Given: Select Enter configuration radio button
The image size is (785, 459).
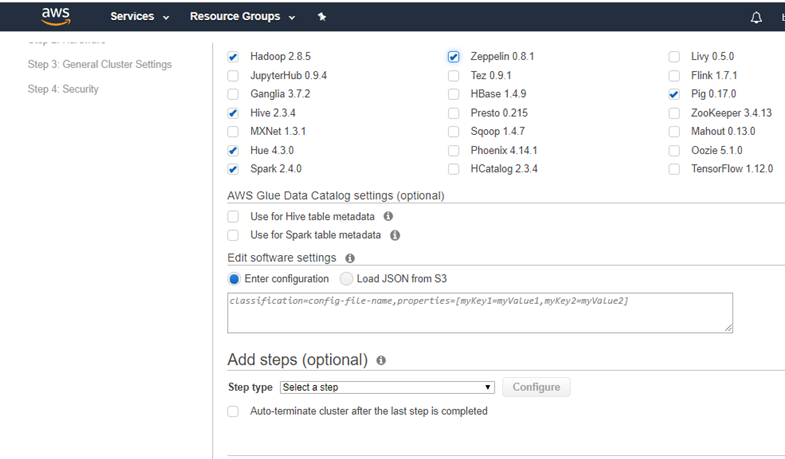Looking at the screenshot, I should [x=234, y=279].
